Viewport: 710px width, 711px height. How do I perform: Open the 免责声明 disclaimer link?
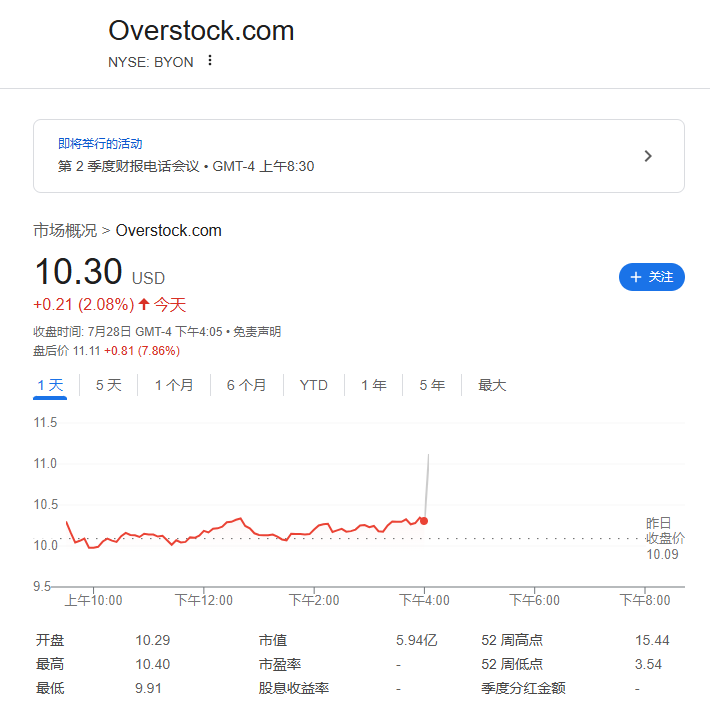point(257,332)
